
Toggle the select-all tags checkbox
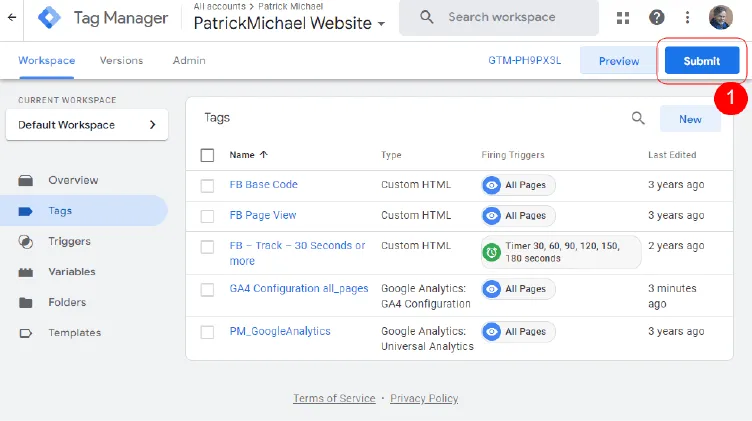tap(207, 155)
